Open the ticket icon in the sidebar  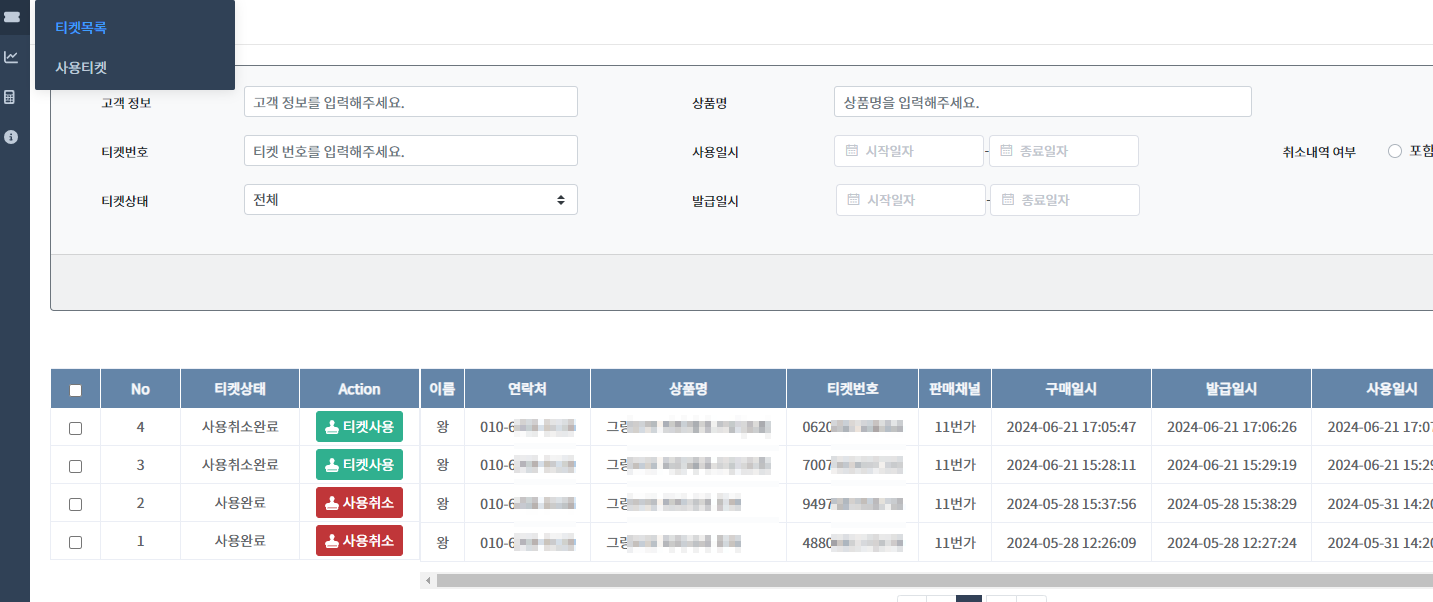(x=11, y=17)
